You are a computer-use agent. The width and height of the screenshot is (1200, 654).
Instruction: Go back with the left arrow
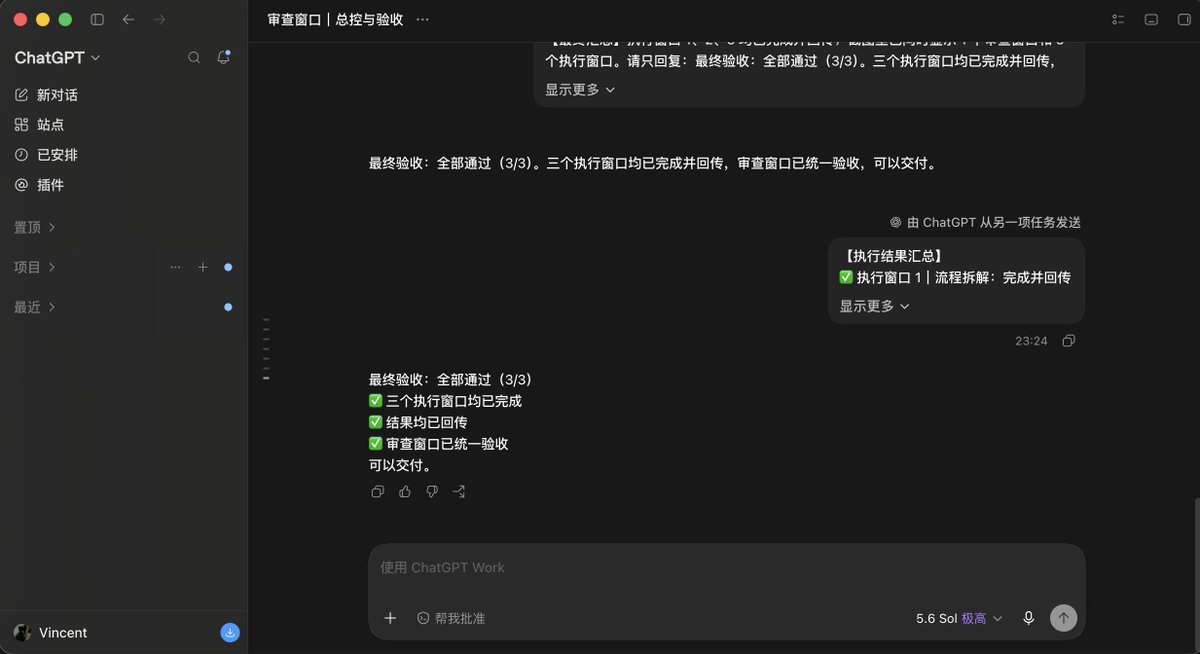click(128, 19)
